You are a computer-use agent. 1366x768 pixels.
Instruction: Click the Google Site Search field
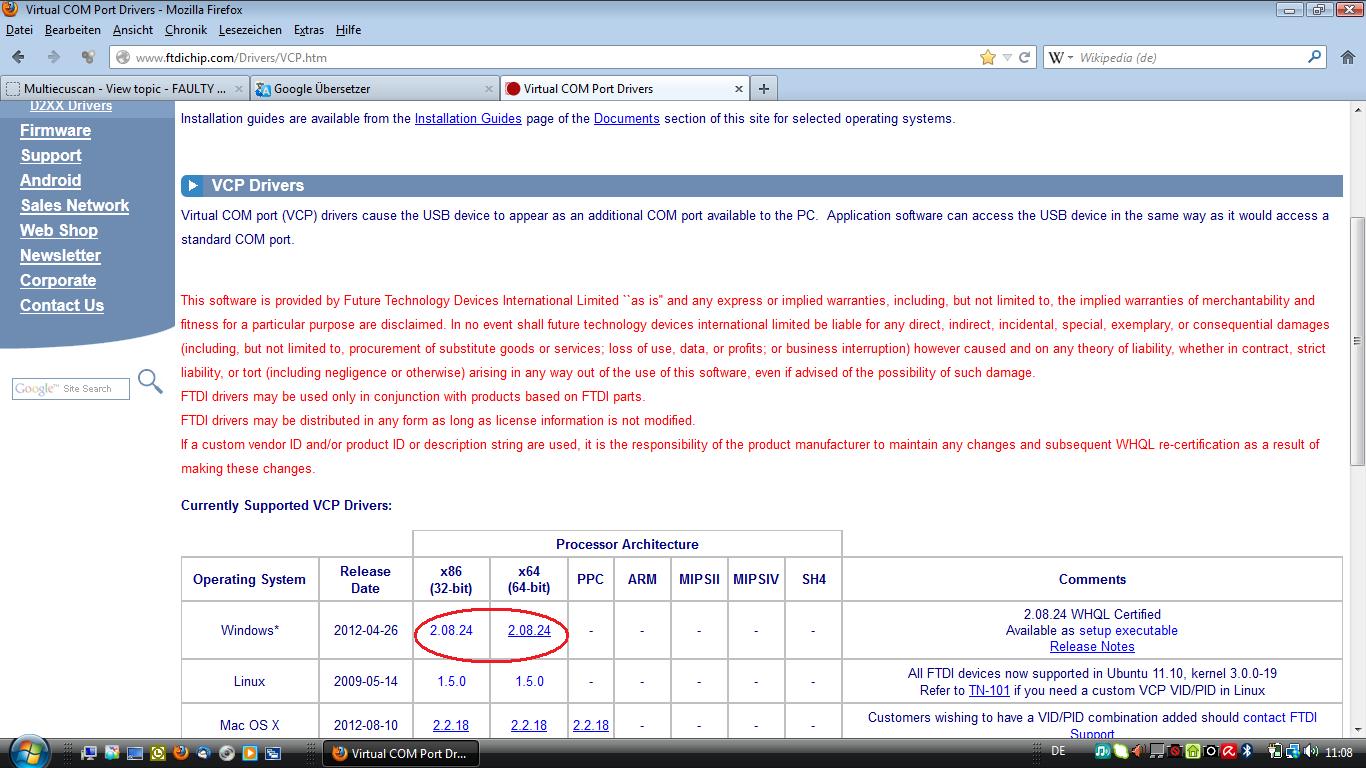click(x=70, y=388)
